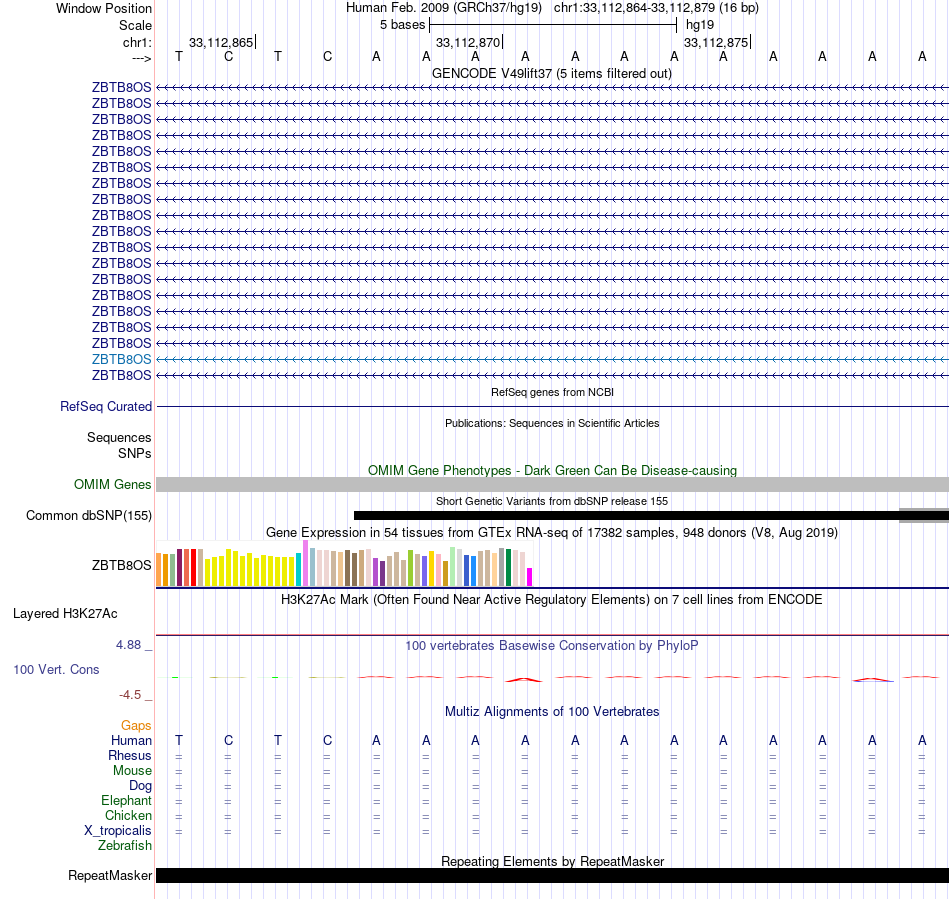Viewport: 950px width, 899px height.
Task: Click the black RepeatMasker element bar
Action: coord(552,875)
